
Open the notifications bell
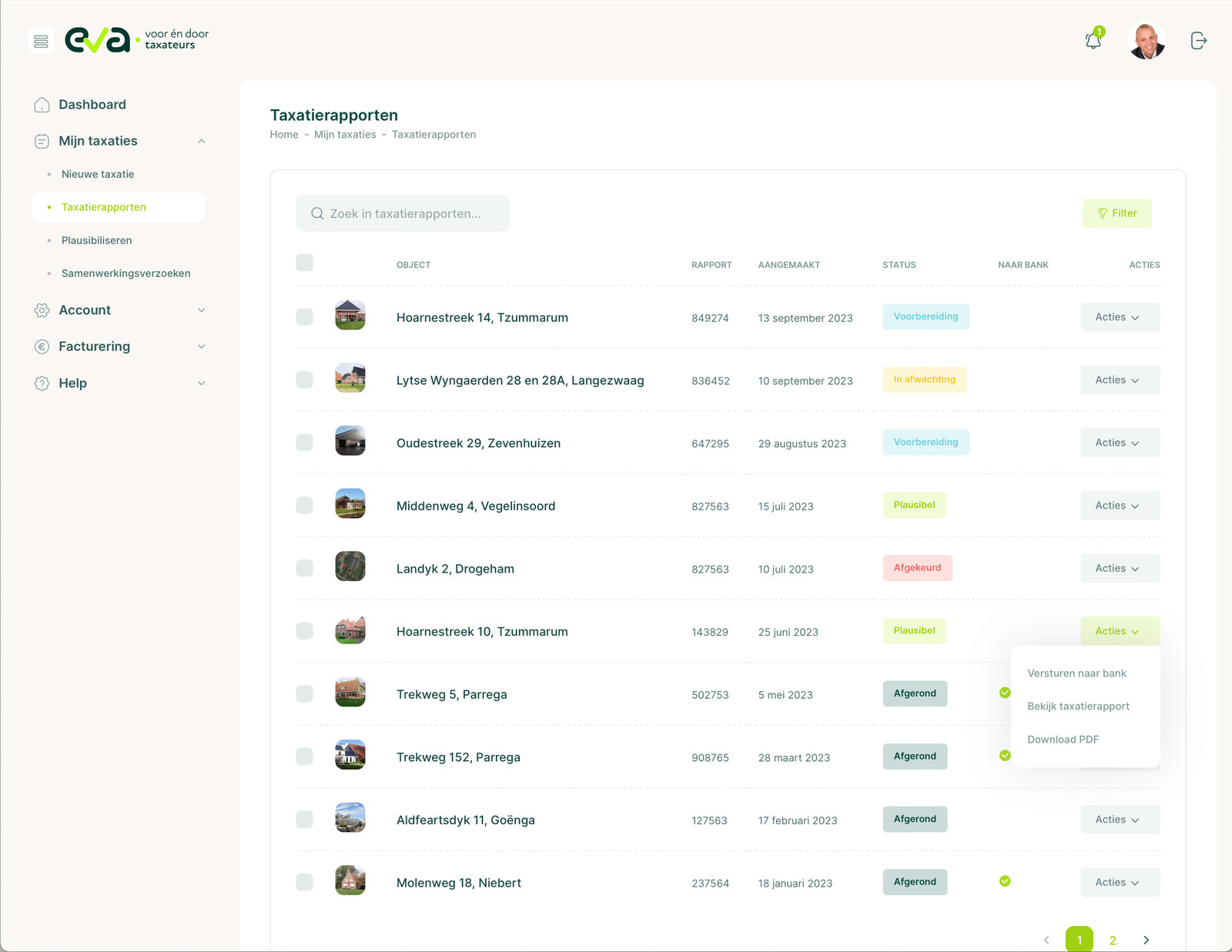pos(1093,41)
